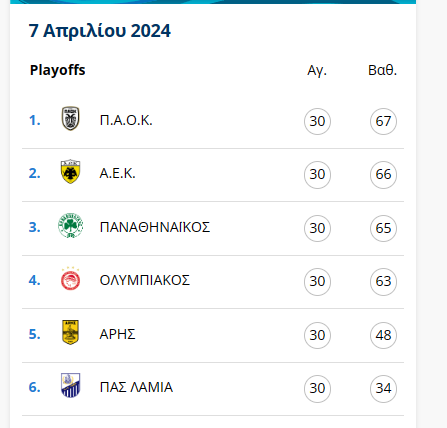Click the ΠΑΝΑΘΗΝΑΪΚΟΣ team name

(x=155, y=227)
